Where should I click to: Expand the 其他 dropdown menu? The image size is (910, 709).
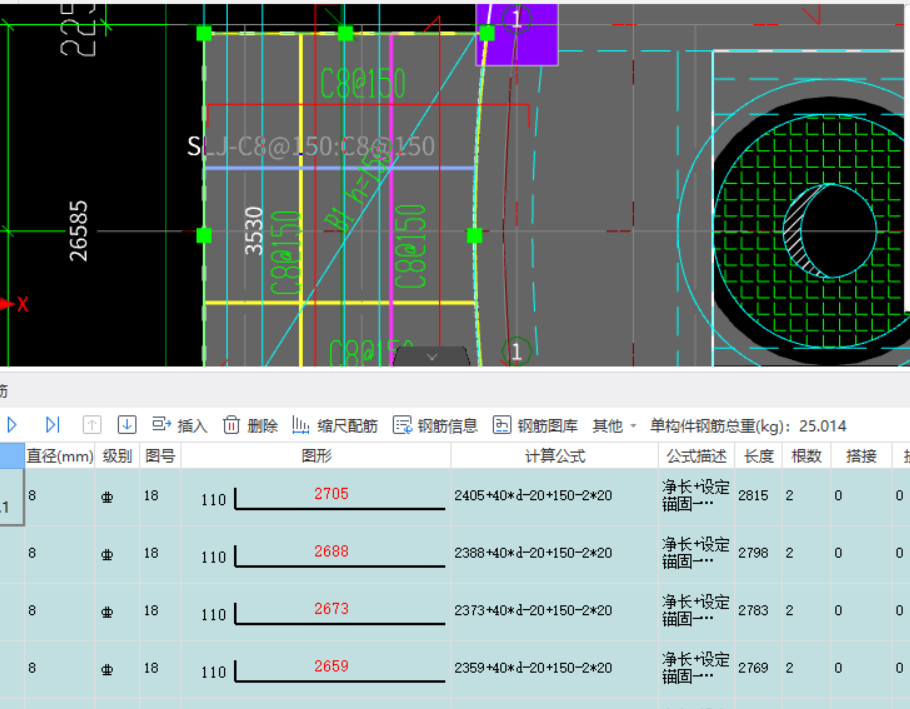pos(615,426)
